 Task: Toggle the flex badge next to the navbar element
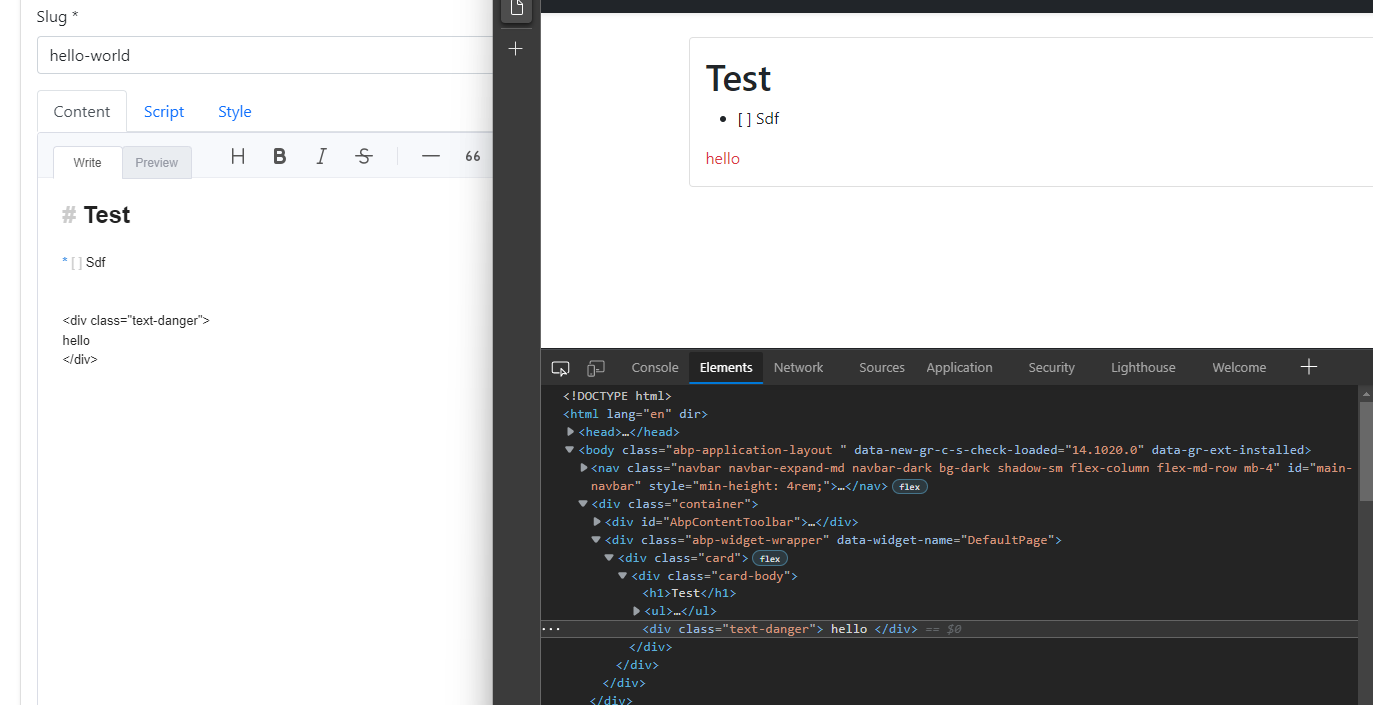tap(909, 486)
